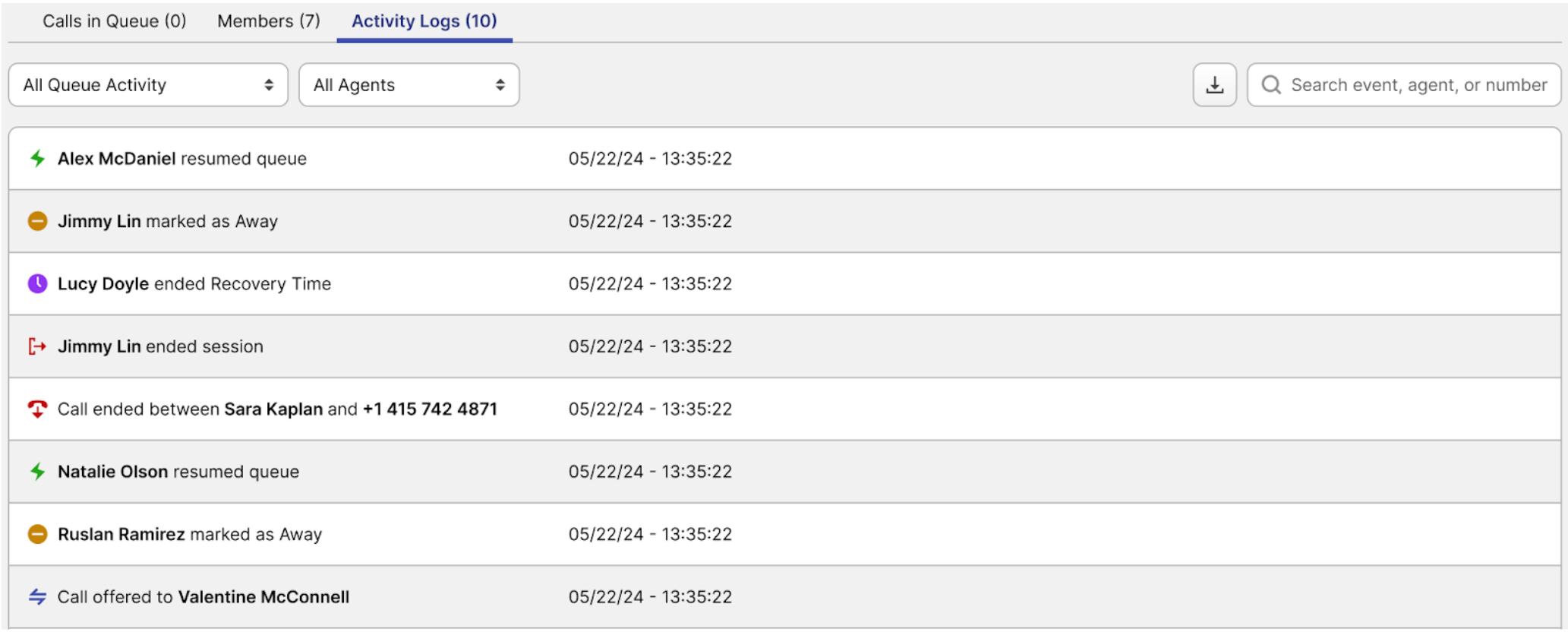
Task: Click Sara Kaplan's name in the call ended entry
Action: pyautogui.click(x=273, y=409)
